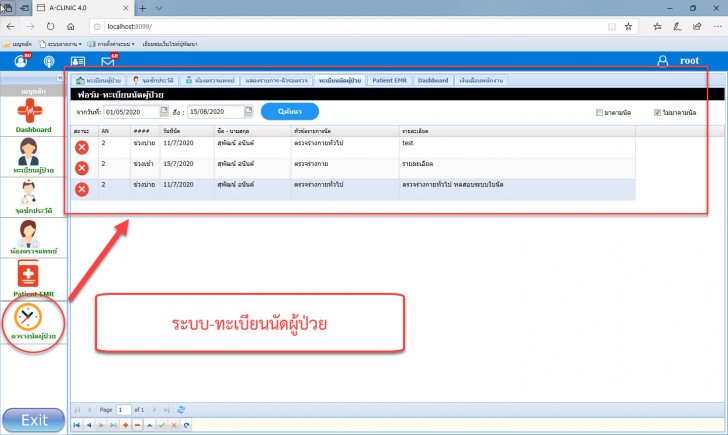Open a new browser tab with plus
The image size is (728, 435).
[143, 8]
